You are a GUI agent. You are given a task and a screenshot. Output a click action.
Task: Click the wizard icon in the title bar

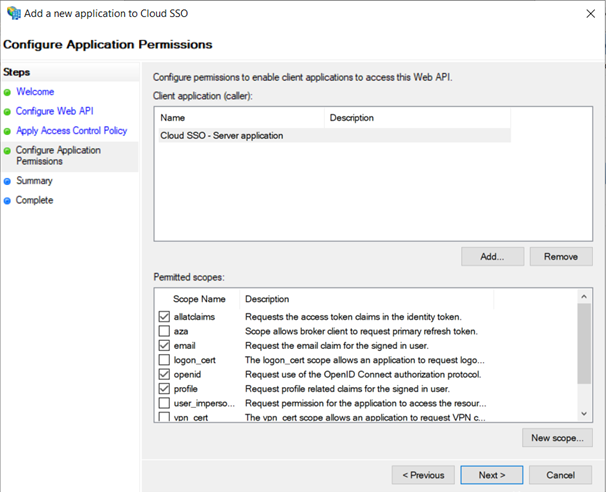[12, 14]
